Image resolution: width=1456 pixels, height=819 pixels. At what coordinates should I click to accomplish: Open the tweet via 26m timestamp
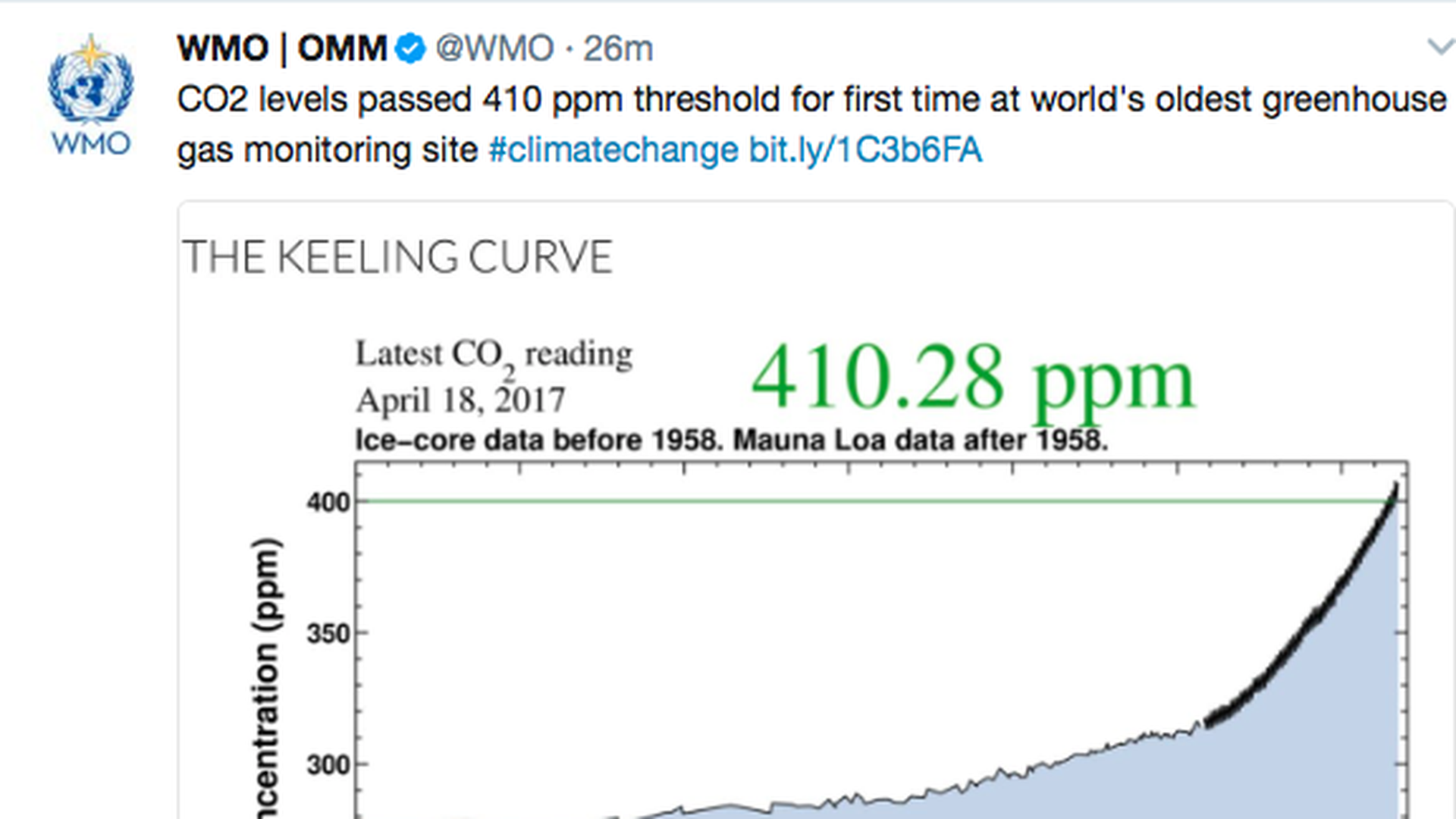(x=618, y=49)
